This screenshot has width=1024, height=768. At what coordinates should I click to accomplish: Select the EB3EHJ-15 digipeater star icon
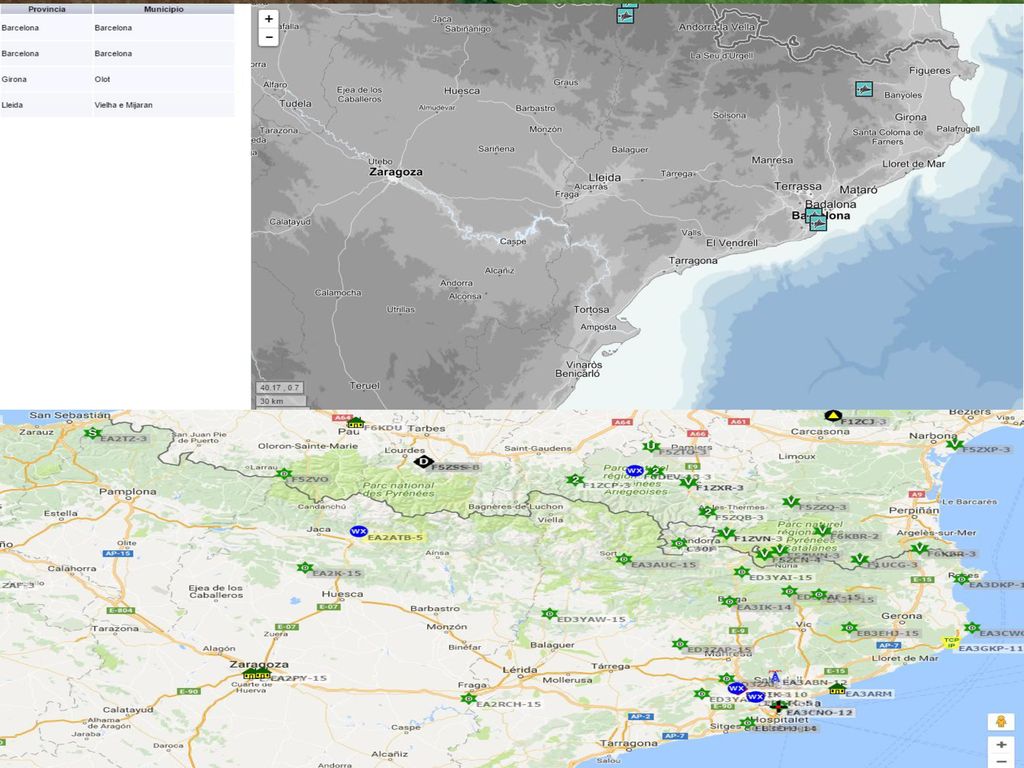coord(849,628)
